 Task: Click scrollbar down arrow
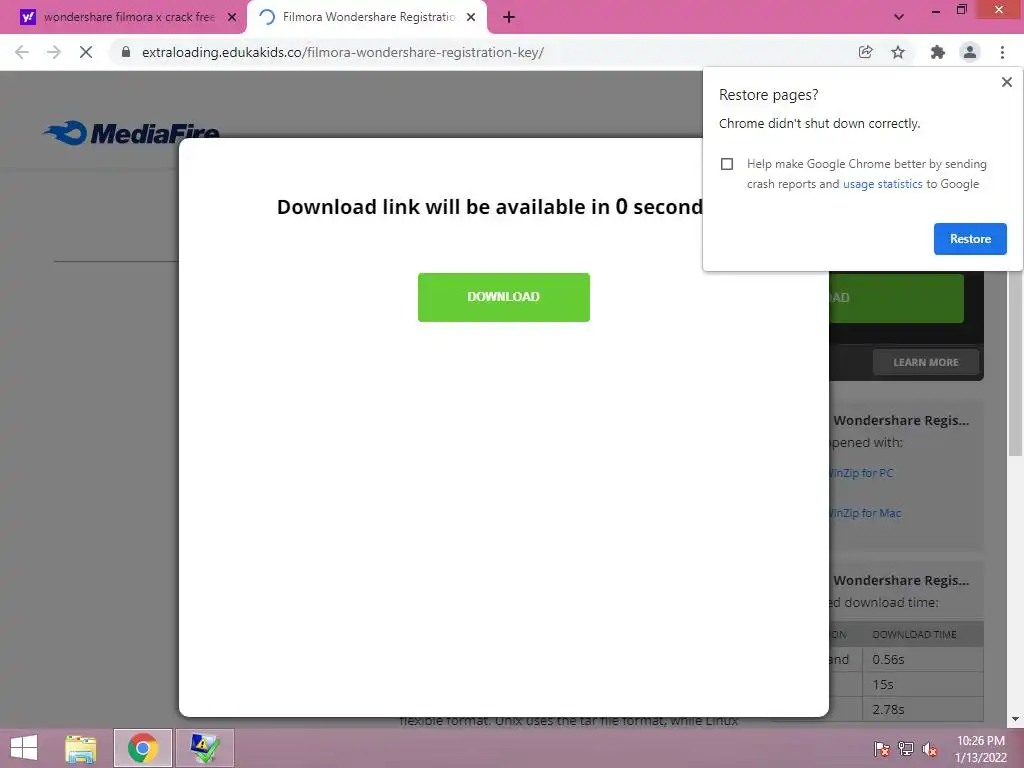pyautogui.click(x=1015, y=720)
